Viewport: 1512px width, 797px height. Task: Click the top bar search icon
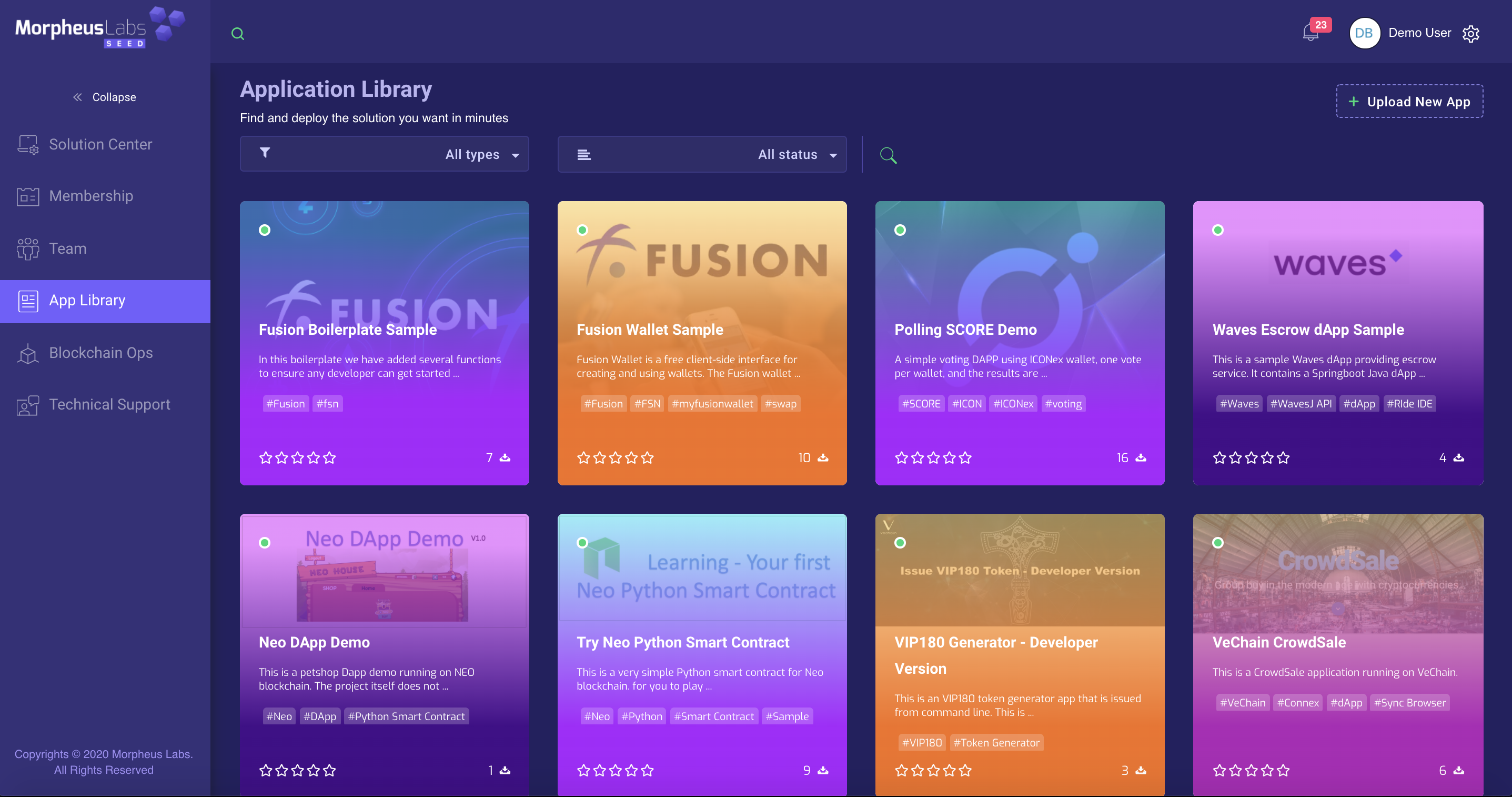click(238, 34)
